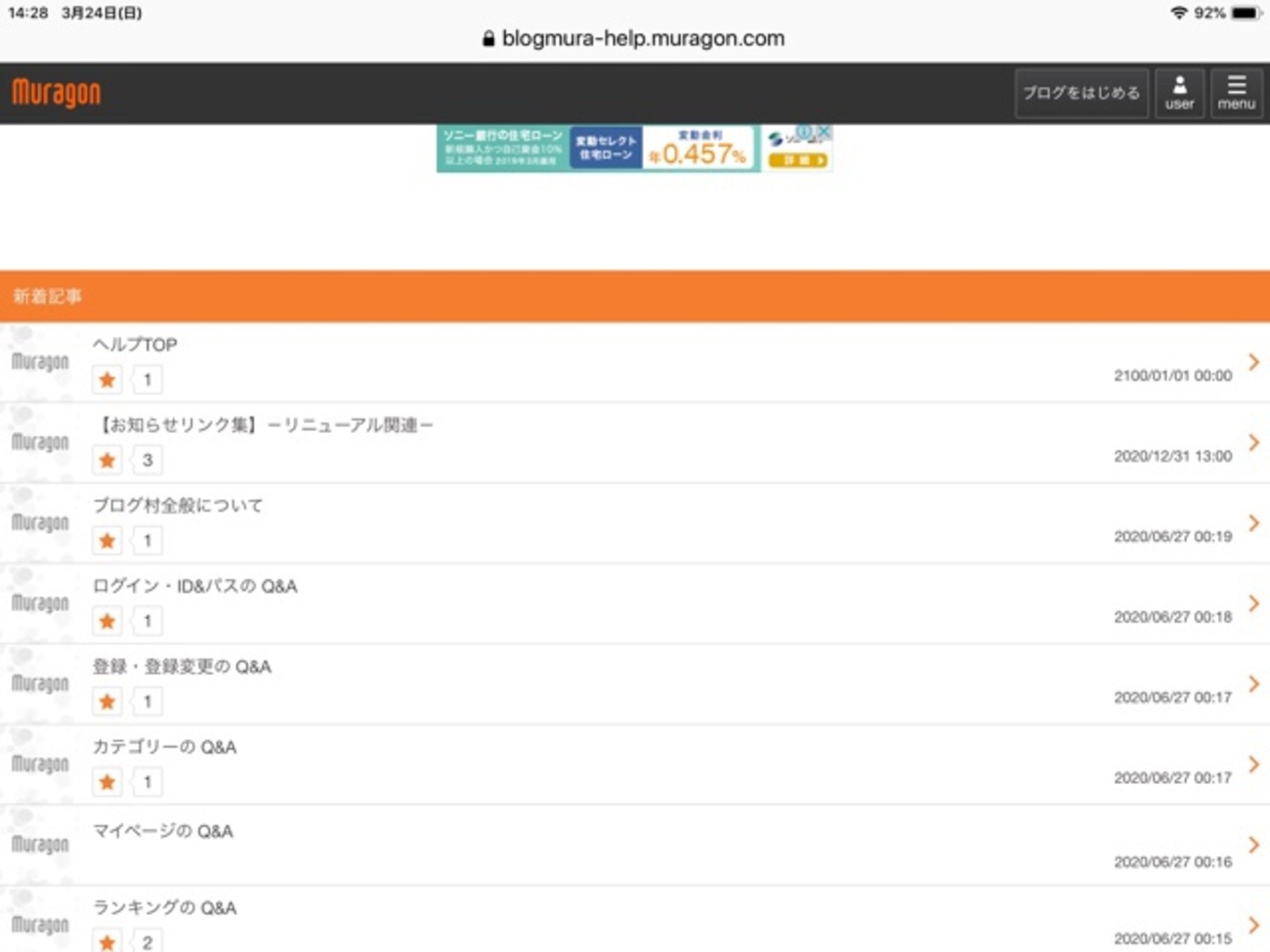Viewport: 1270px width, 952px height.
Task: Close the Sony Bank ad banner
Action: [825, 132]
